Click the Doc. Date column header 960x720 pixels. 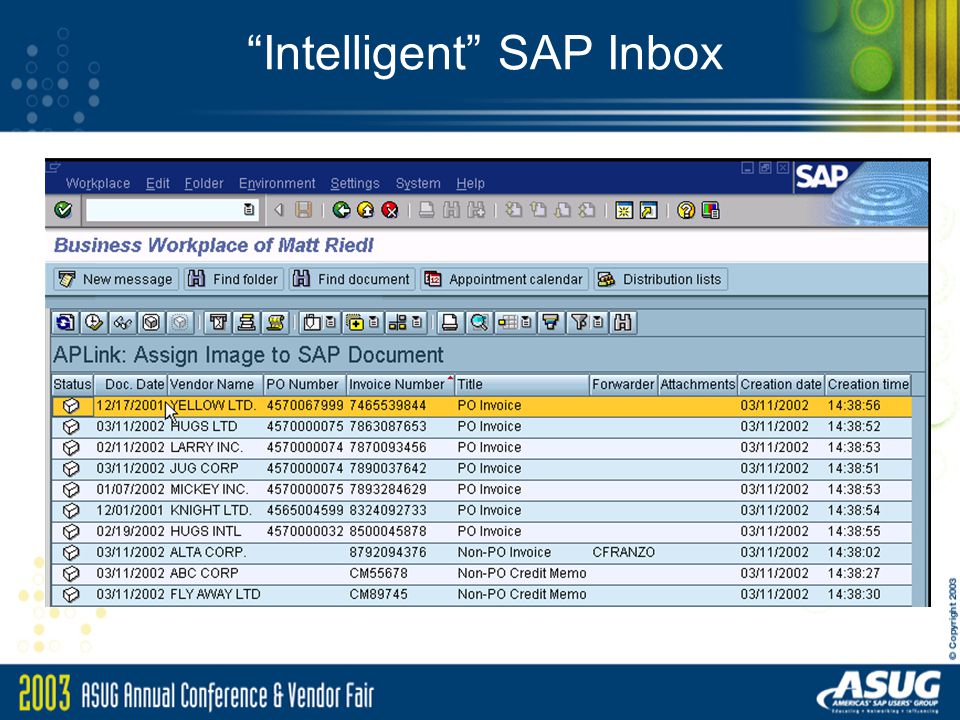coord(131,384)
